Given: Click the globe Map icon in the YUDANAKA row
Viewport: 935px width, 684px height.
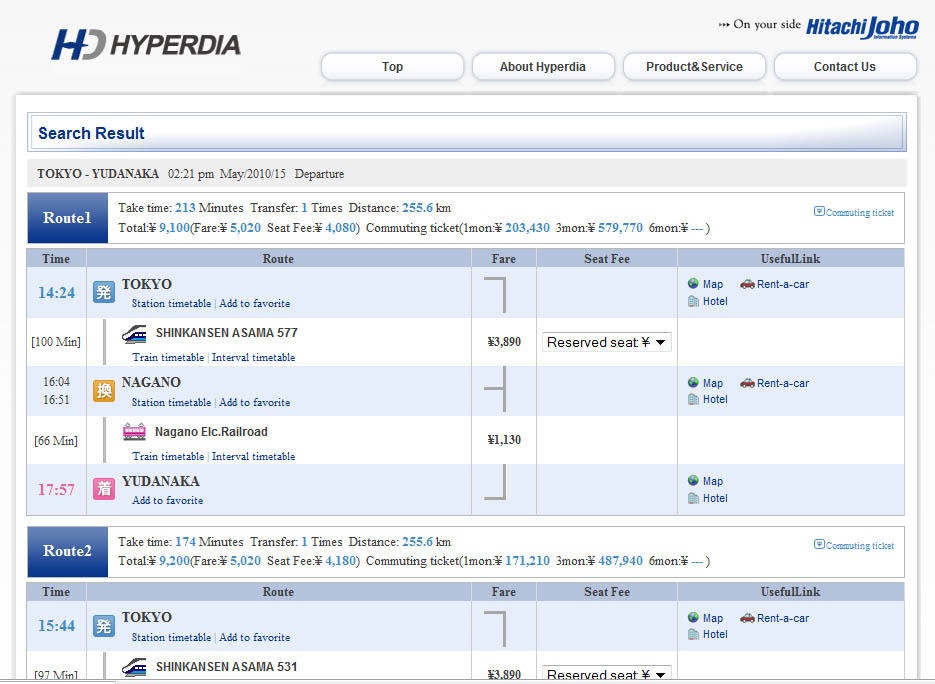Looking at the screenshot, I should click(693, 481).
